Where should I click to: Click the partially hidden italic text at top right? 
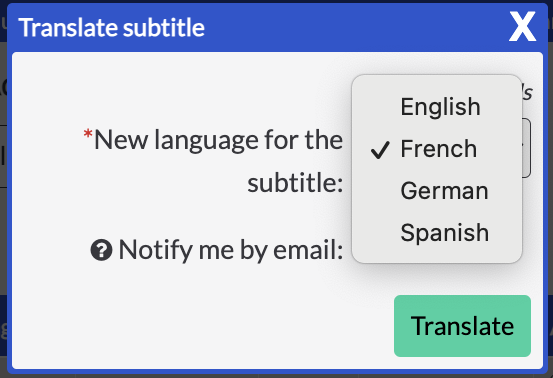pos(527,93)
